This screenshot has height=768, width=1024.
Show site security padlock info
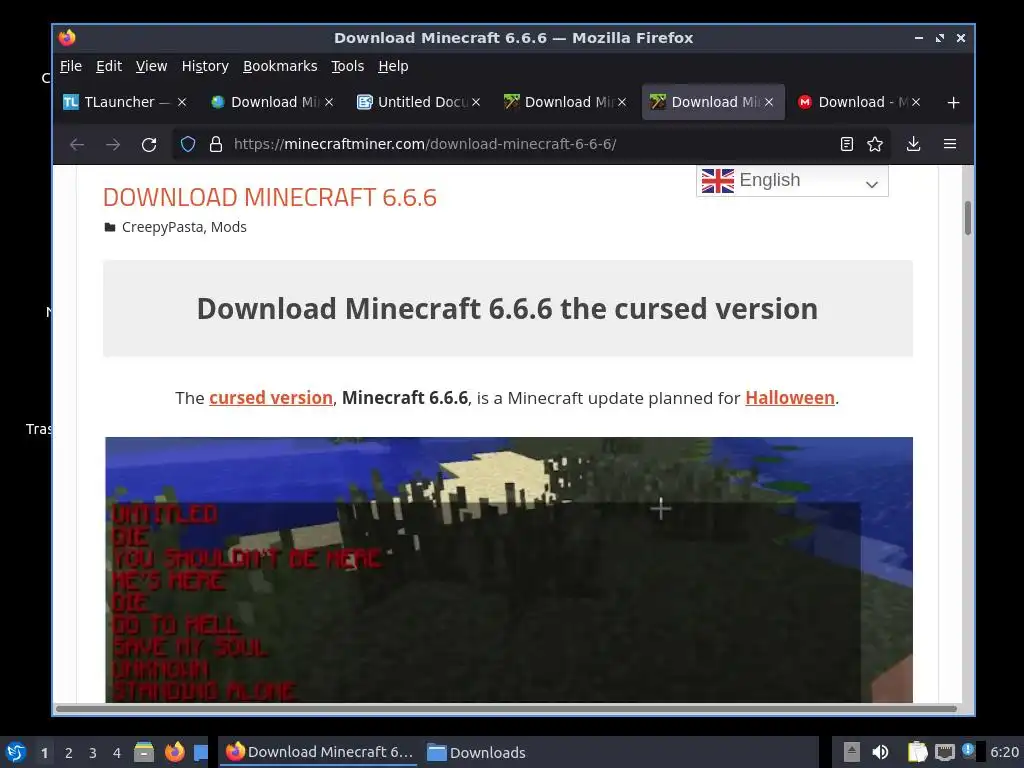tap(216, 144)
